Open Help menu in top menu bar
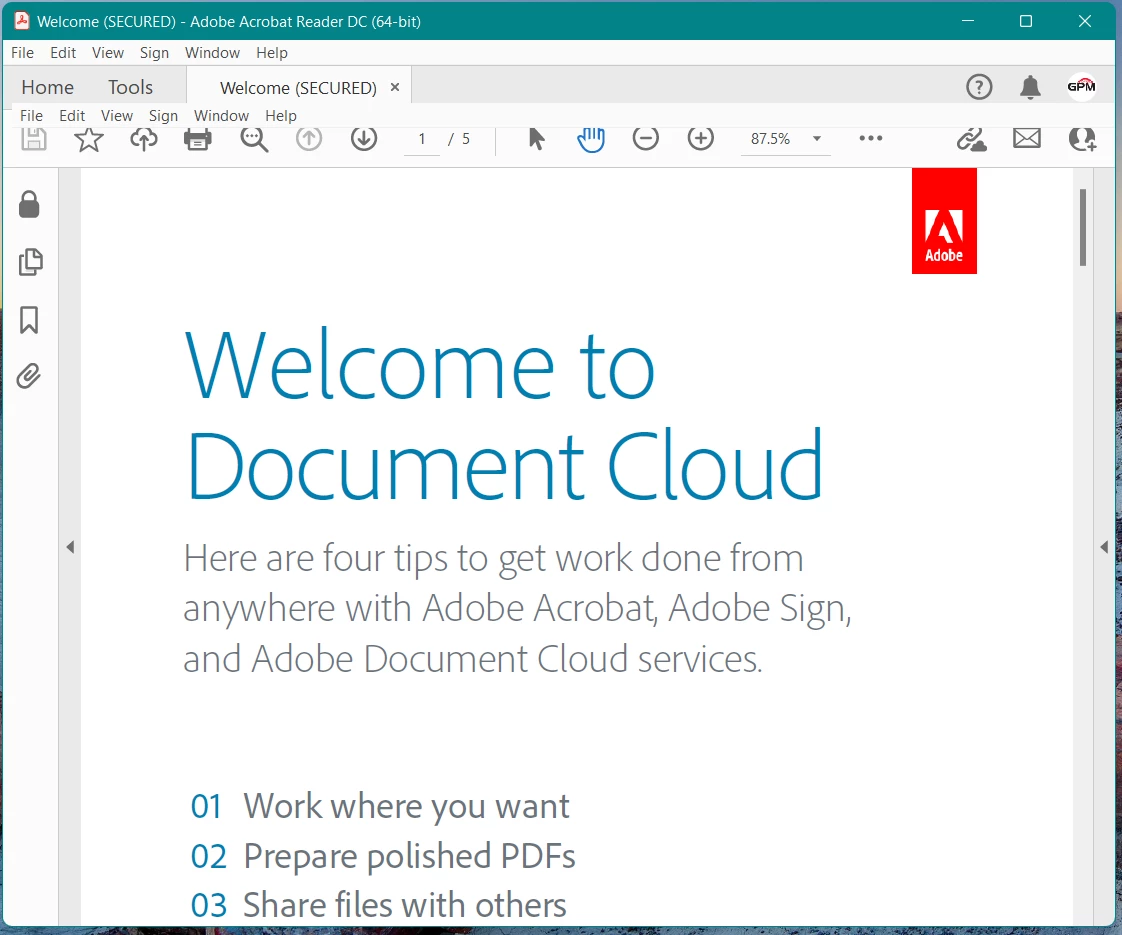Image resolution: width=1122 pixels, height=935 pixels. [272, 53]
